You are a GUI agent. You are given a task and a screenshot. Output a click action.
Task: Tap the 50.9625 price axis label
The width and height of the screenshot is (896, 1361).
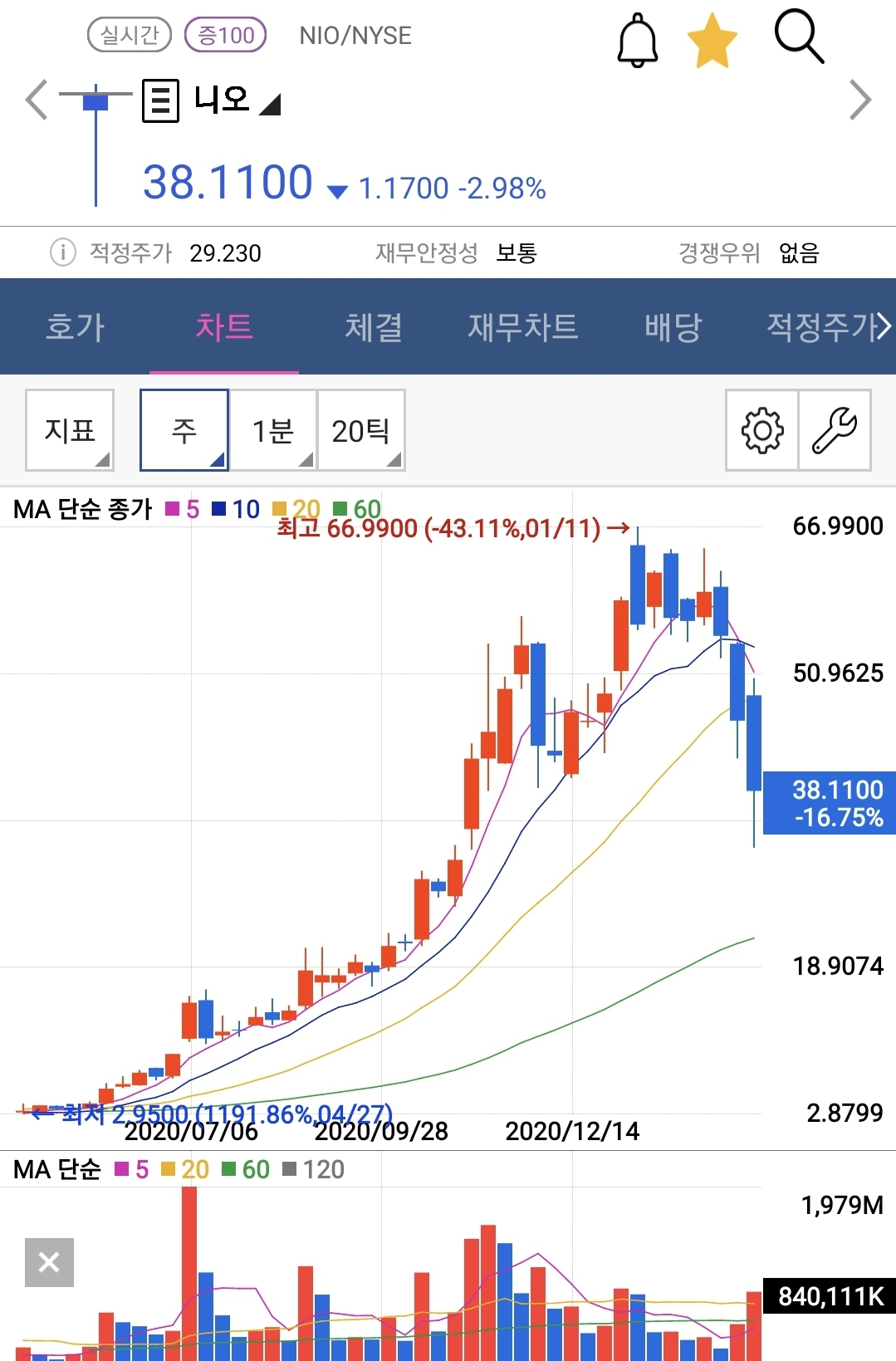point(838,673)
